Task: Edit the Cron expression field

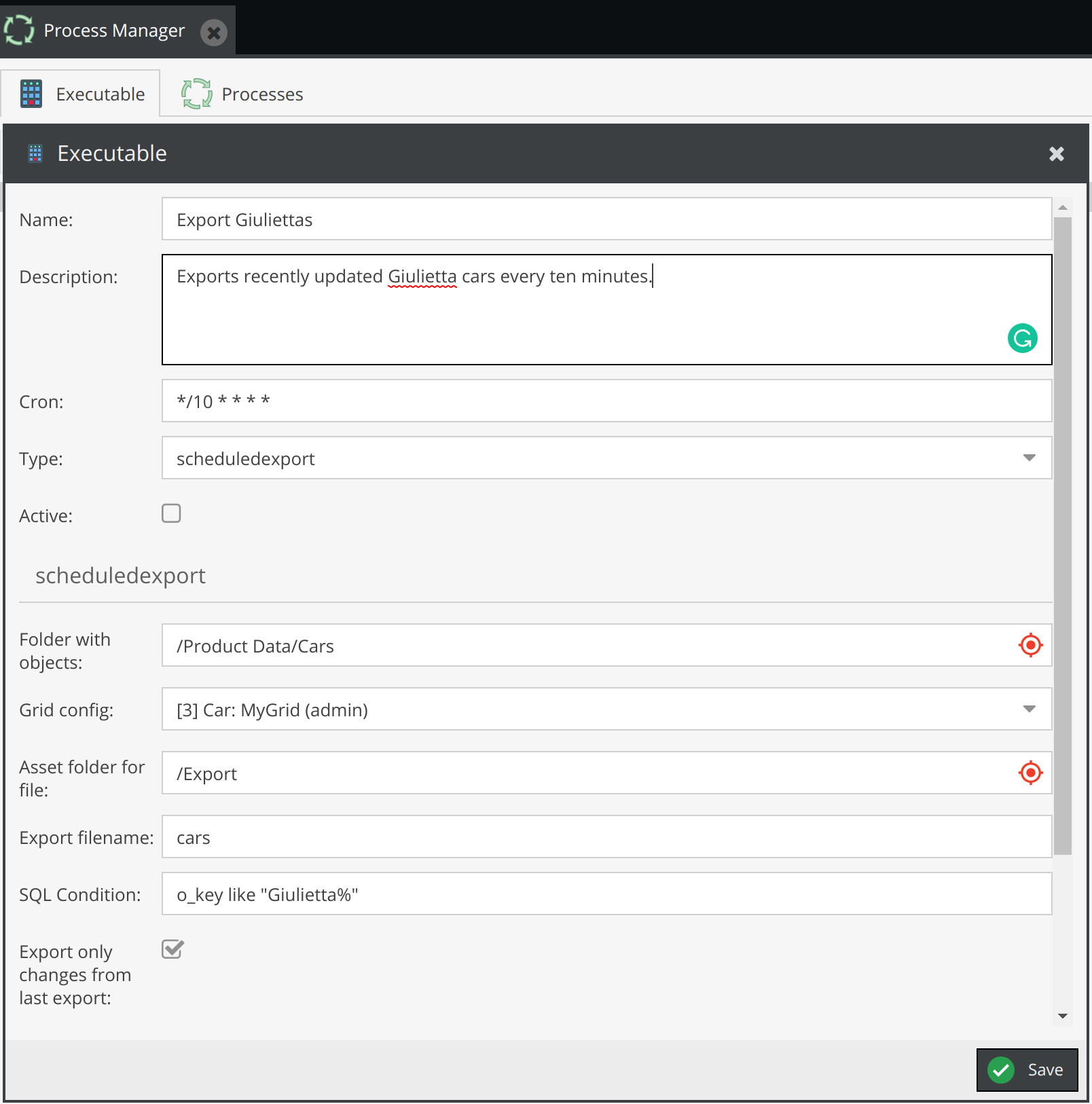Action: 606,401
